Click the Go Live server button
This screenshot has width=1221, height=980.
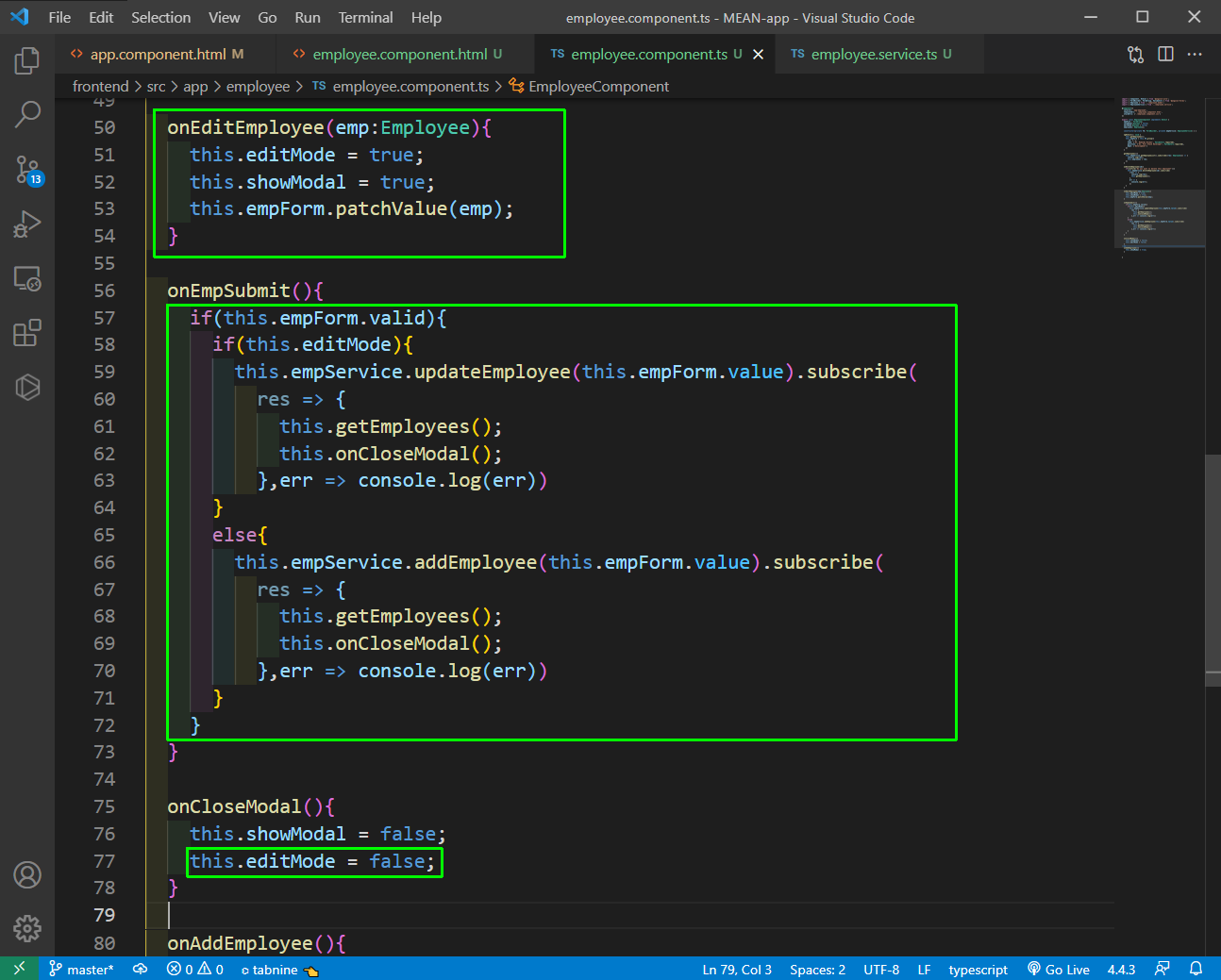coord(1059,969)
